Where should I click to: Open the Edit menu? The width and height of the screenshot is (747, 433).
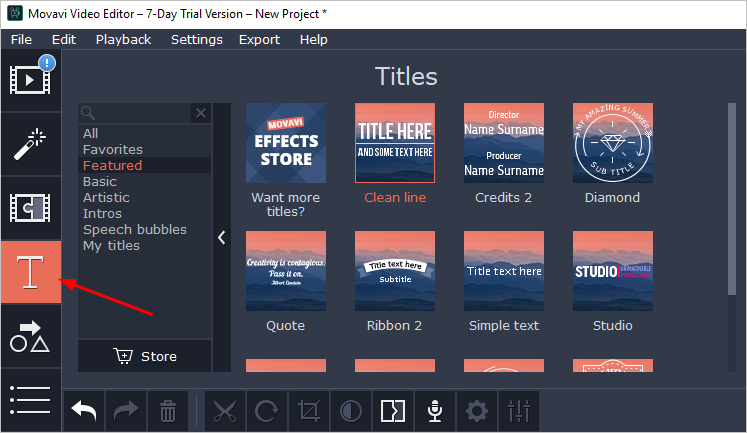pyautogui.click(x=64, y=40)
